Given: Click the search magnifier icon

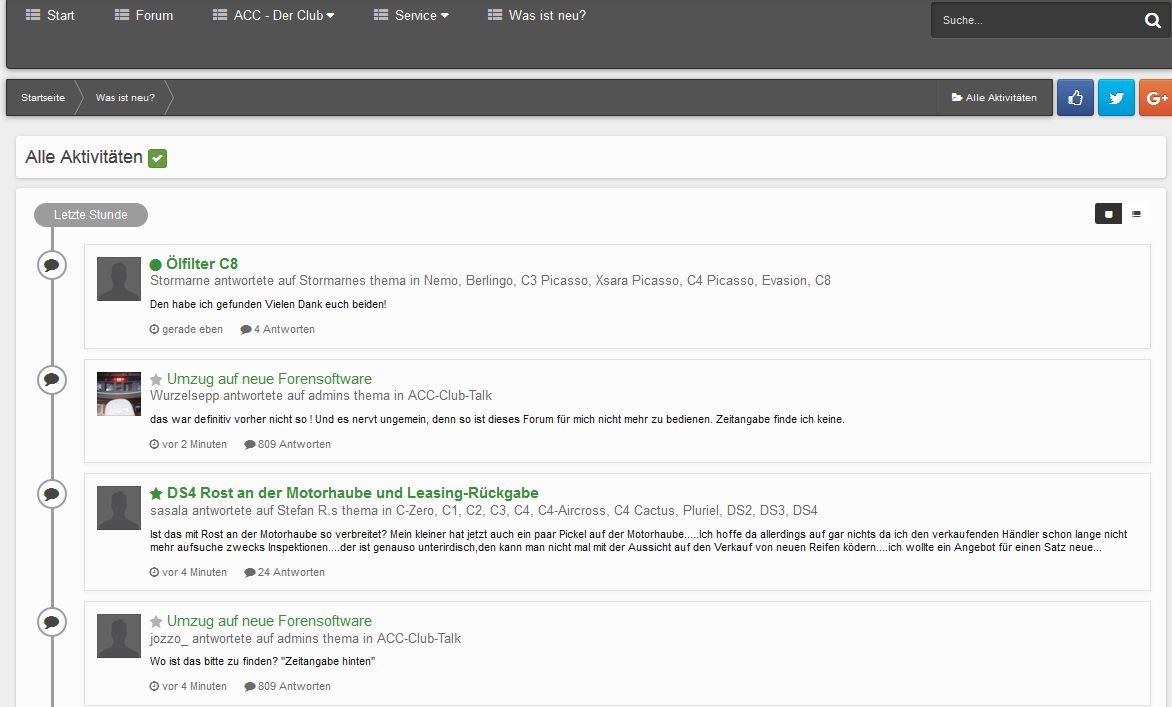Looking at the screenshot, I should coord(1152,20).
